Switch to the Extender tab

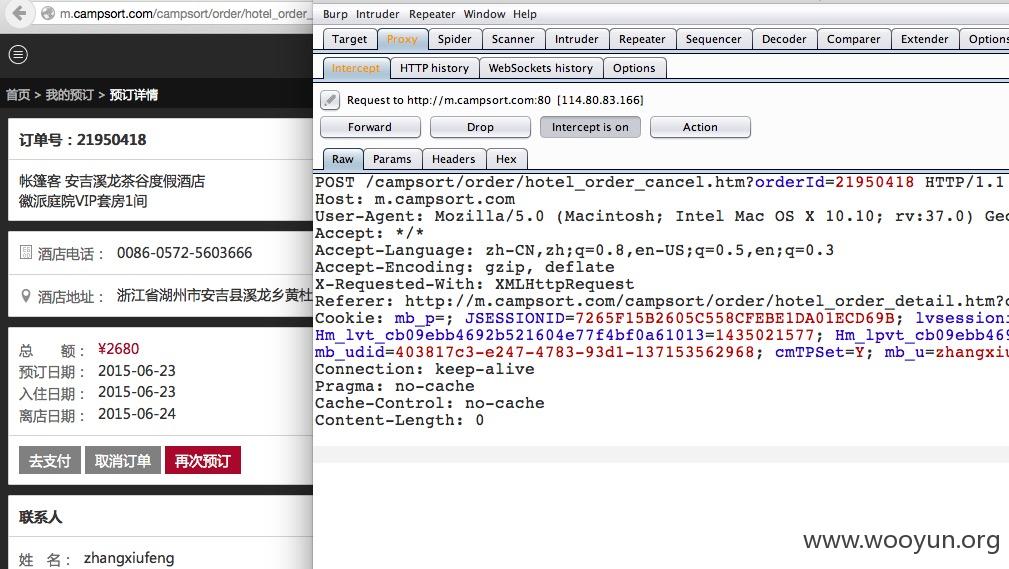pos(924,39)
